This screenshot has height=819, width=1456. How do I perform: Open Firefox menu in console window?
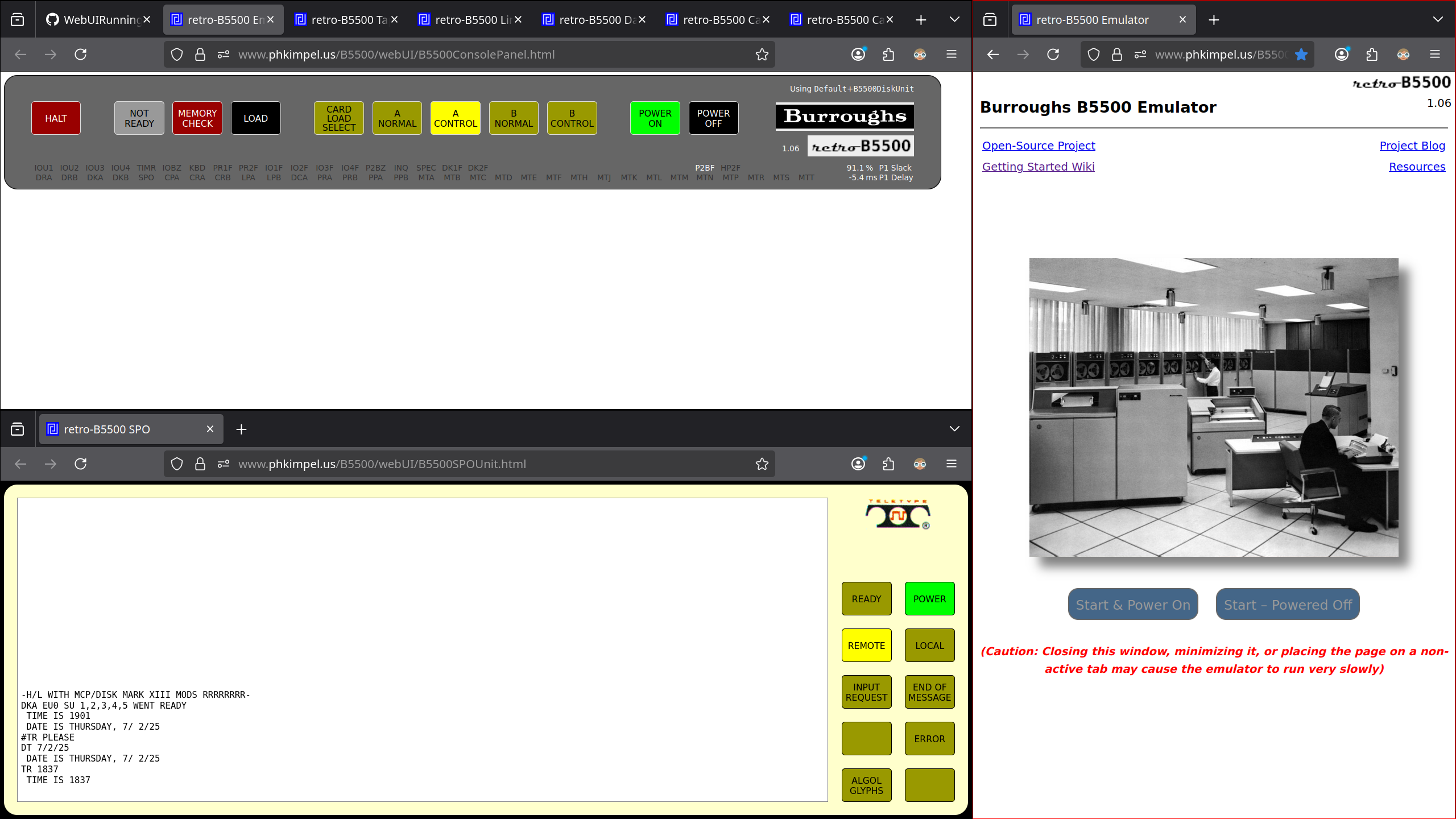click(x=952, y=55)
